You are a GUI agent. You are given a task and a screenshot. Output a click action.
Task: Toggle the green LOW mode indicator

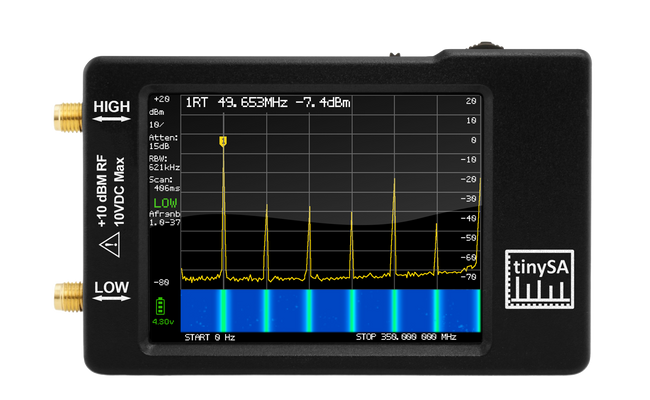(x=164, y=202)
